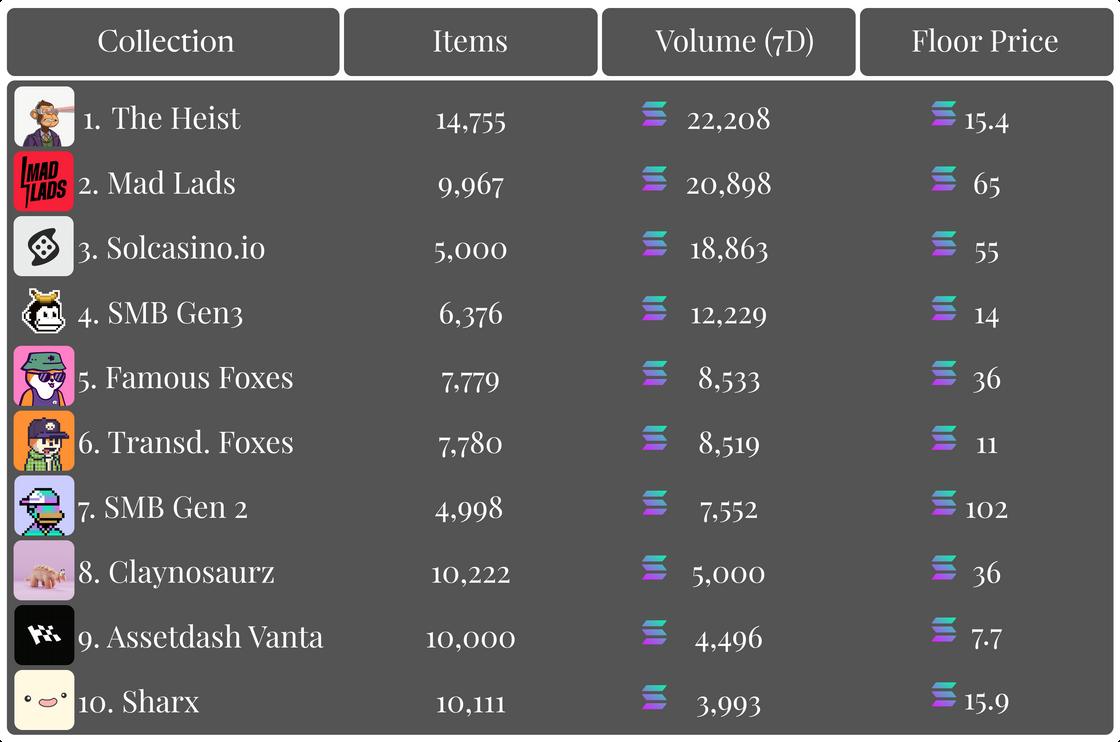Screen dimensions: 1120x742
Task: Click The Heist ape avatar icon
Action: (44, 117)
